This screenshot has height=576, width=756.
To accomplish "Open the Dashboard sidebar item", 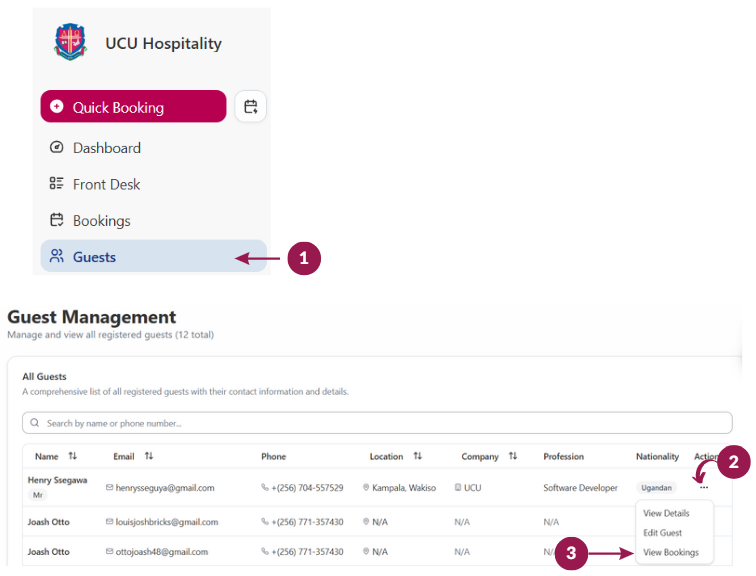I will click(106, 148).
